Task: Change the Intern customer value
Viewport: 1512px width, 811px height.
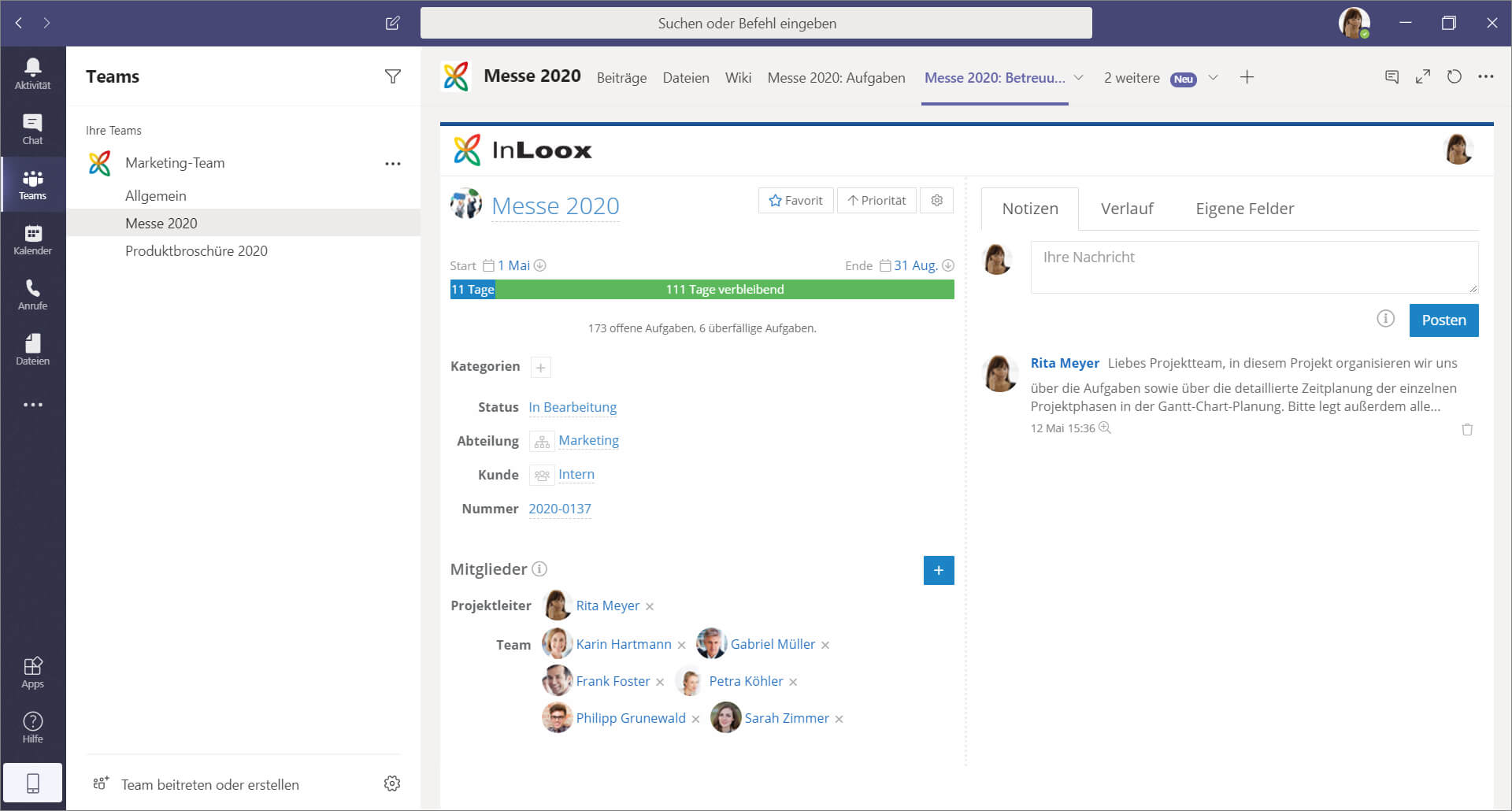Action: (576, 474)
